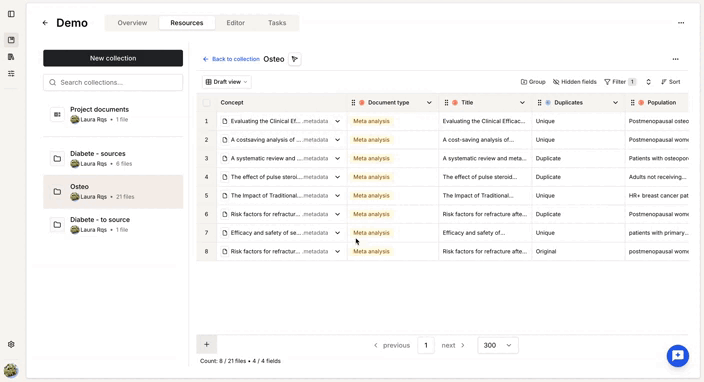Image resolution: width=704 pixels, height=382 pixels.
Task: Click the Back to collection link
Action: pyautogui.click(x=231, y=59)
